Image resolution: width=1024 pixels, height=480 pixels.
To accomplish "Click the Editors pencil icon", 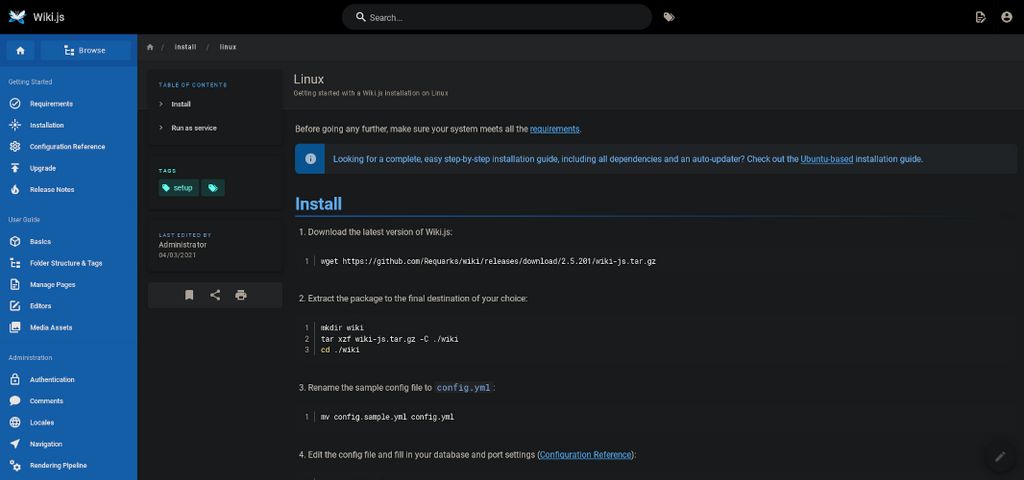I will click(15, 306).
